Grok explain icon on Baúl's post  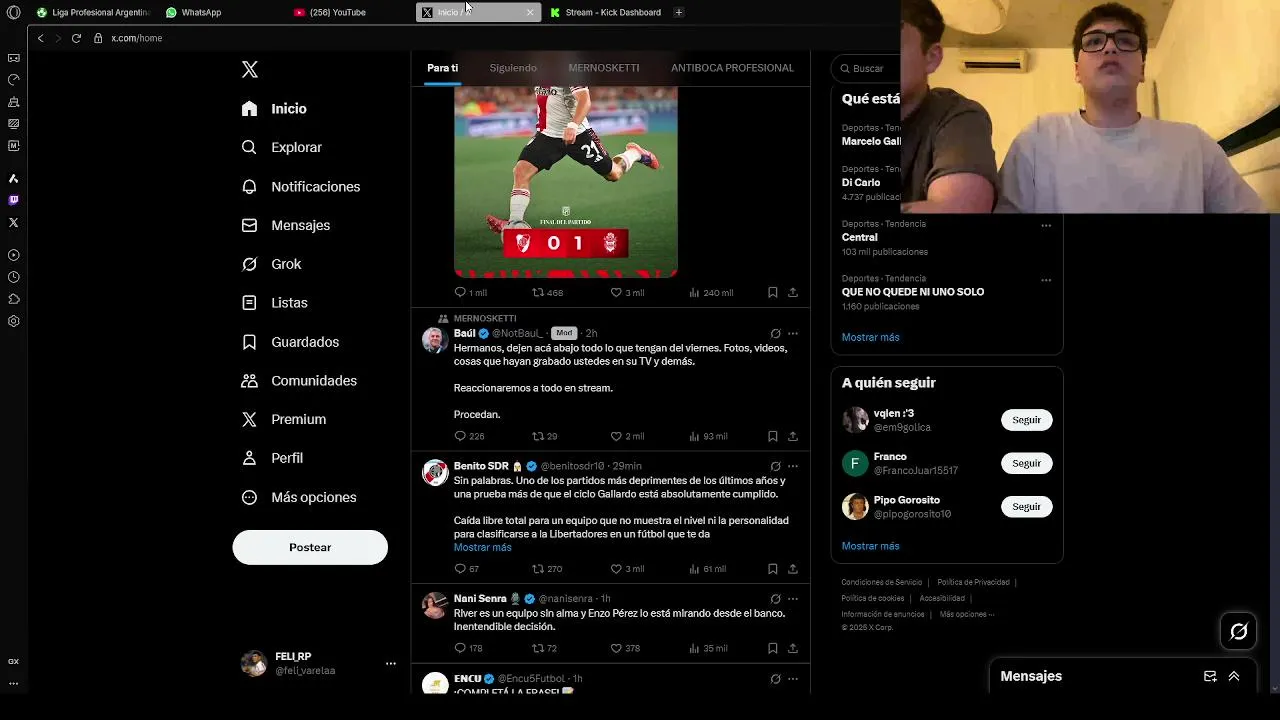click(x=775, y=333)
